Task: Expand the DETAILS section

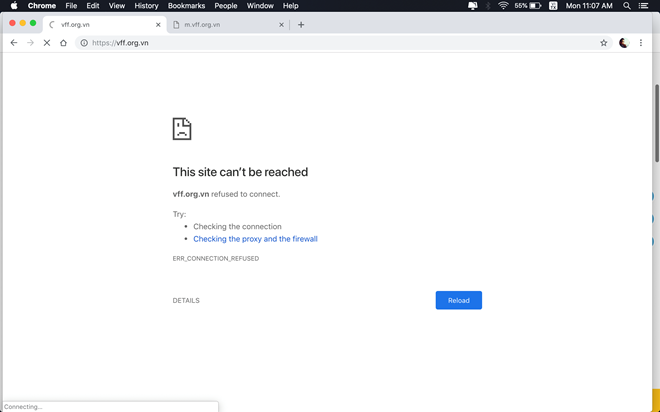Action: point(186,300)
